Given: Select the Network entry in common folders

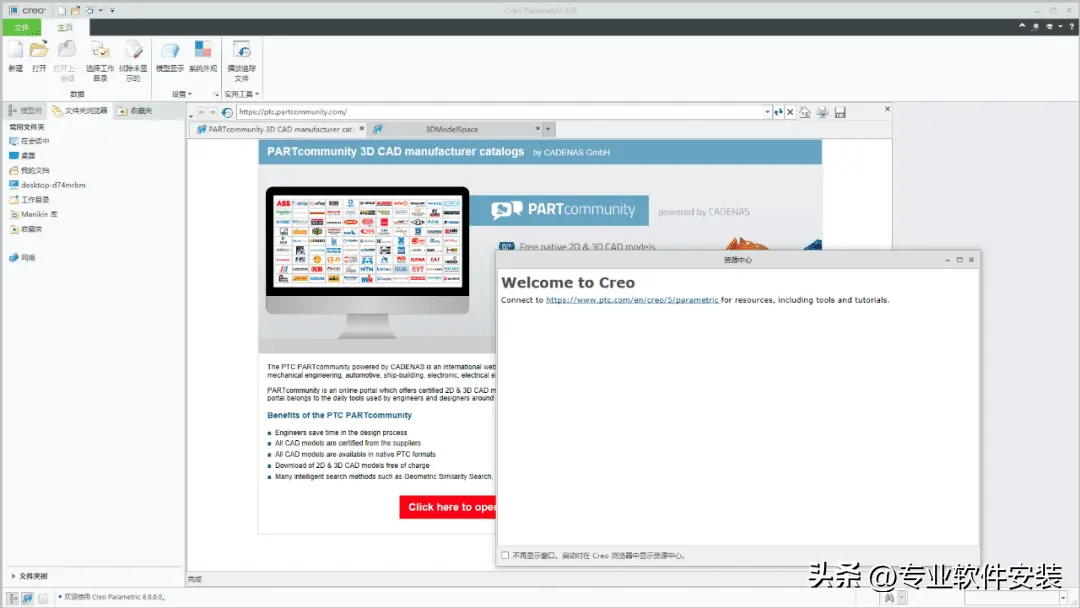Looking at the screenshot, I should tap(22, 258).
